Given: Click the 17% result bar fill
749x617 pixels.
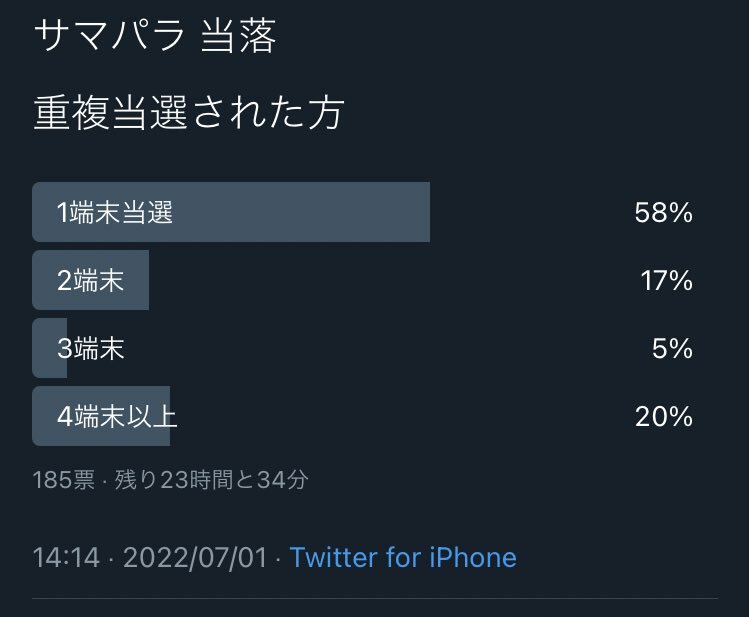Looking at the screenshot, I should click(x=90, y=280).
